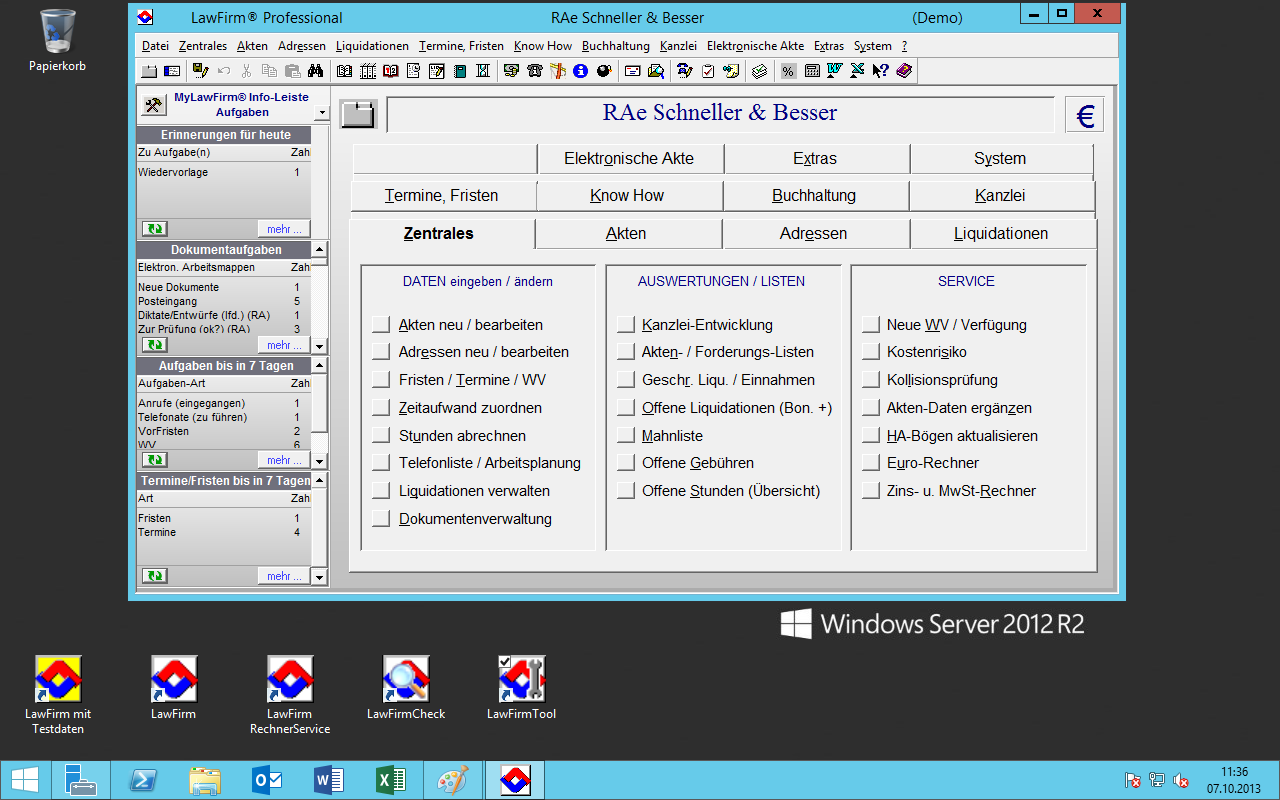Click the calculator toolbar icon
Screen dimensions: 1280x800
(x=812, y=71)
